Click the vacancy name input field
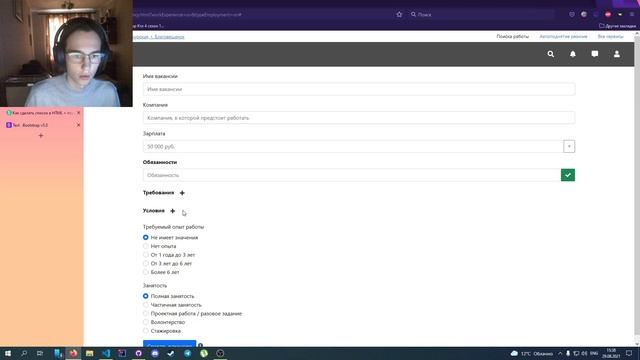The height and width of the screenshot is (360, 640). pyautogui.click(x=359, y=89)
